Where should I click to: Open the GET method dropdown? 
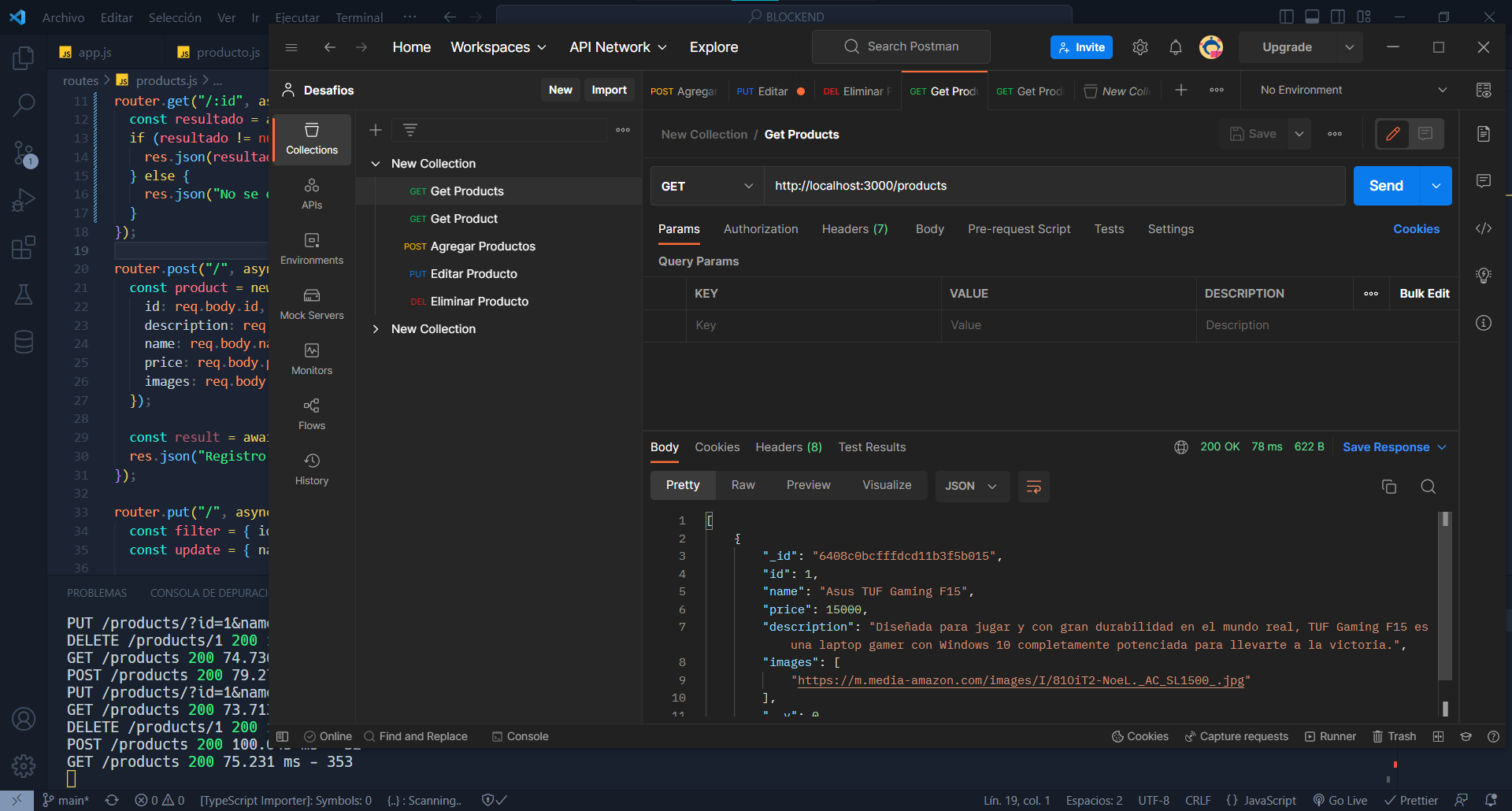pos(707,186)
